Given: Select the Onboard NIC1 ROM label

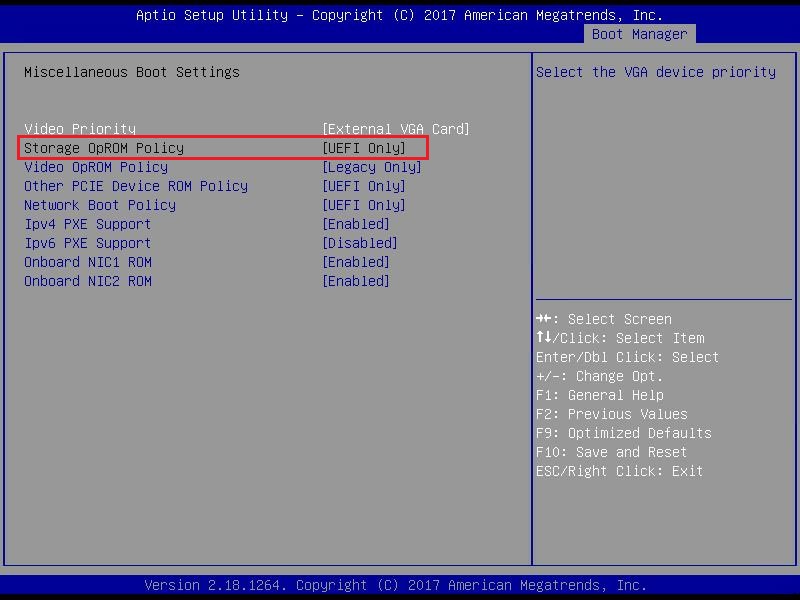Looking at the screenshot, I should click(x=88, y=262).
